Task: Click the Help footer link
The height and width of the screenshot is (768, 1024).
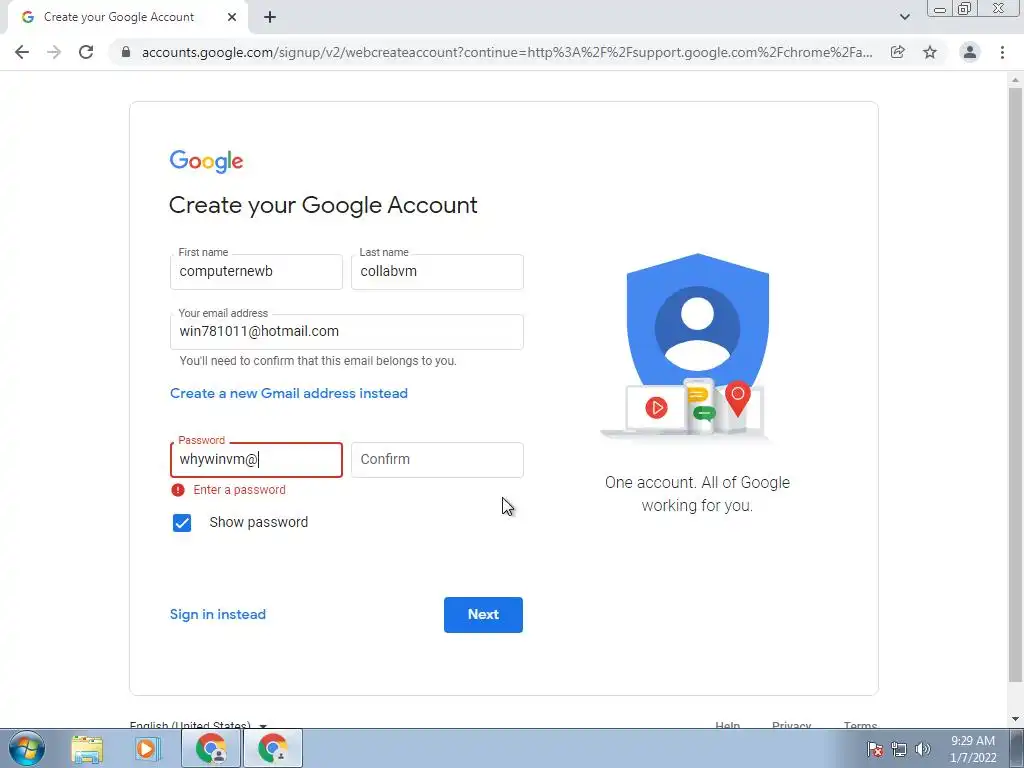Action: tap(728, 725)
